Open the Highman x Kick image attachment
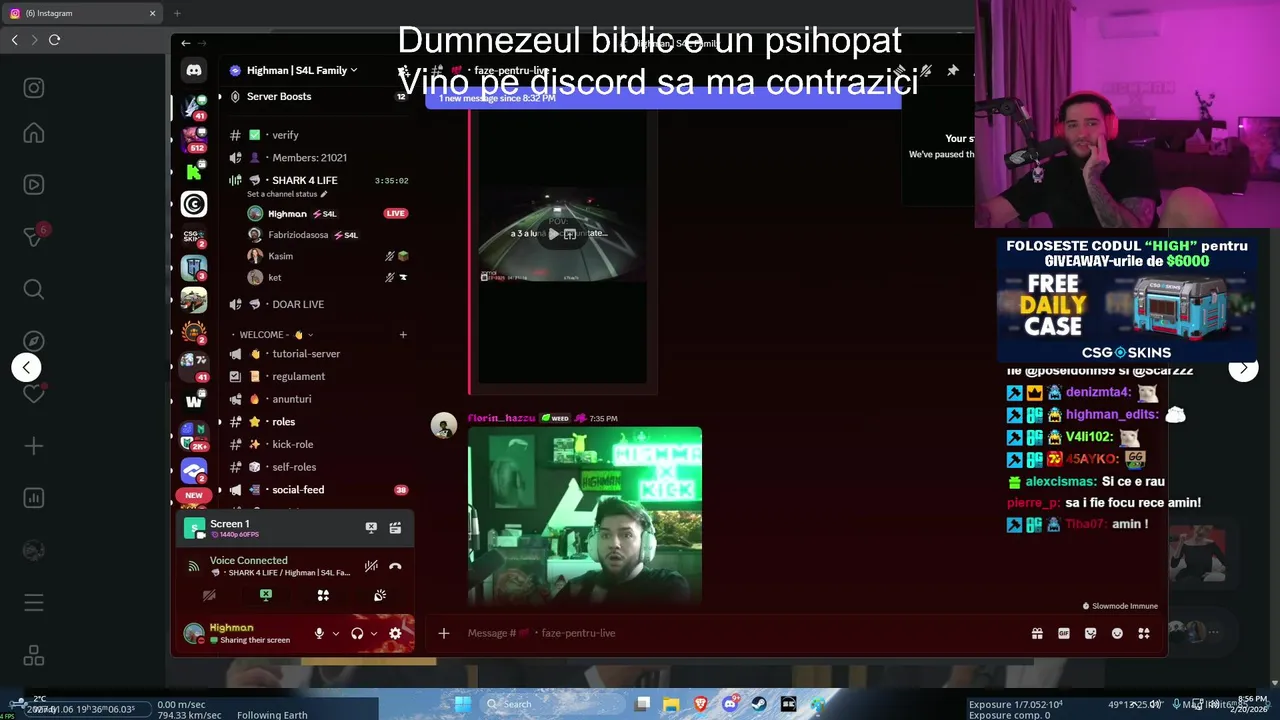Screen dimensions: 1280x720 pos(585,516)
